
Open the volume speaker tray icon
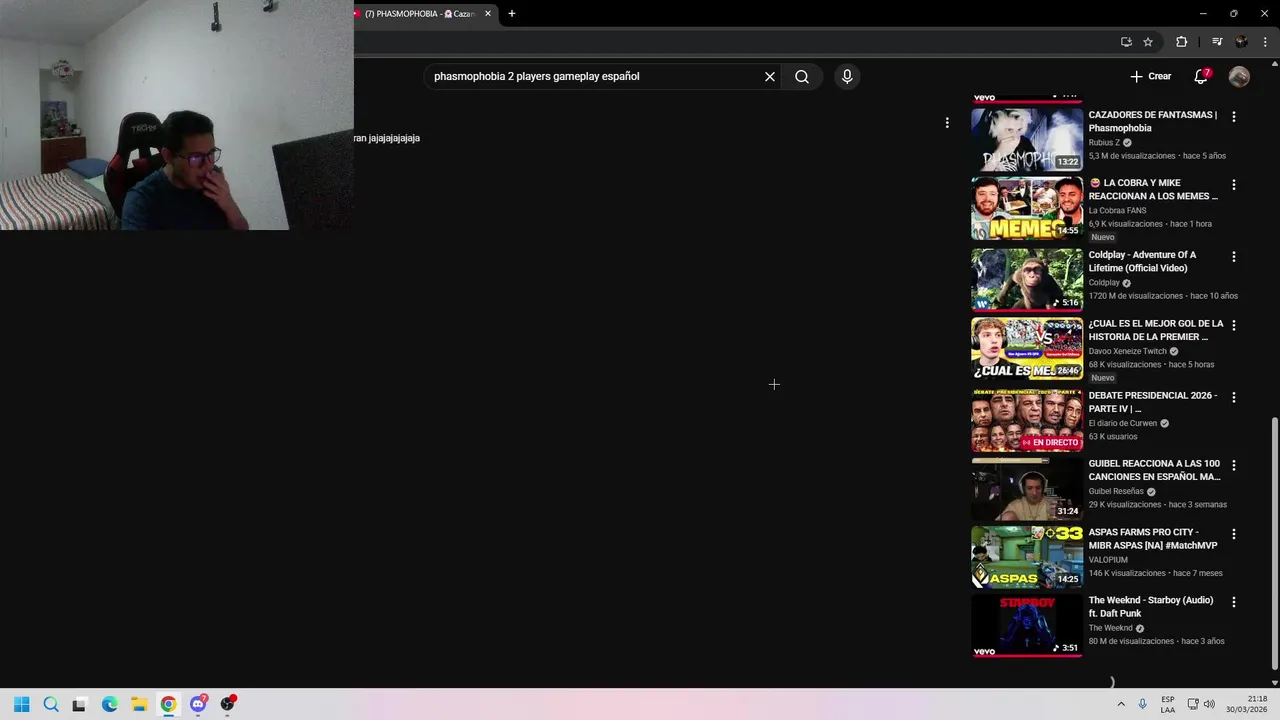[1209, 704]
